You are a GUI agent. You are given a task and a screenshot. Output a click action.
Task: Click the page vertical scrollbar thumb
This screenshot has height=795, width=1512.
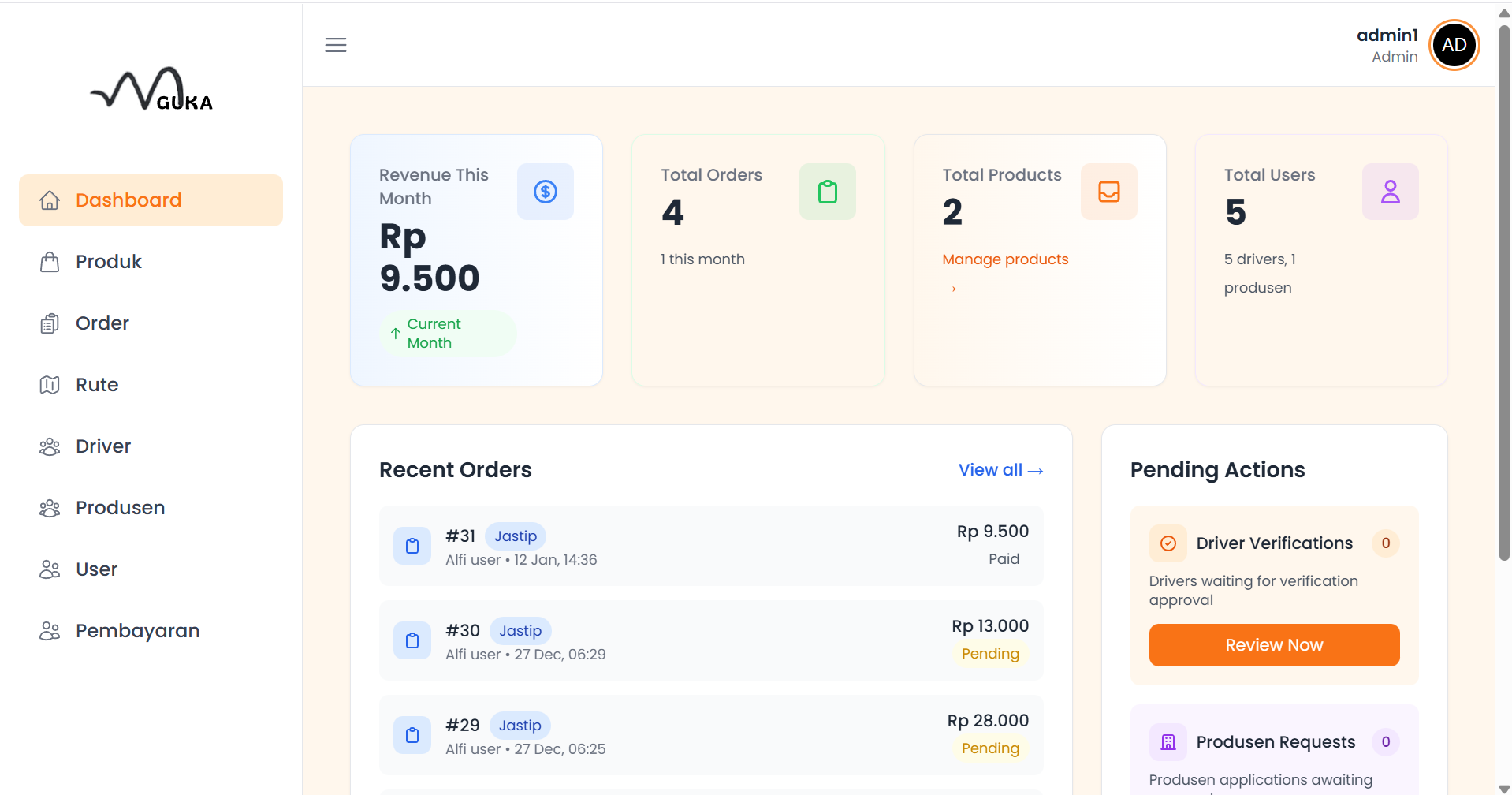[1504, 292]
